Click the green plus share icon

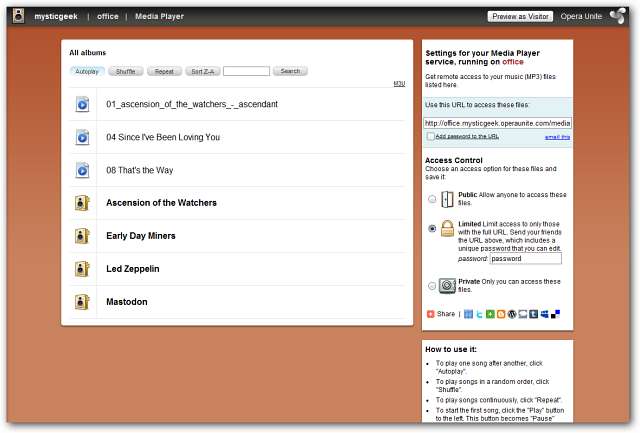tap(490, 314)
